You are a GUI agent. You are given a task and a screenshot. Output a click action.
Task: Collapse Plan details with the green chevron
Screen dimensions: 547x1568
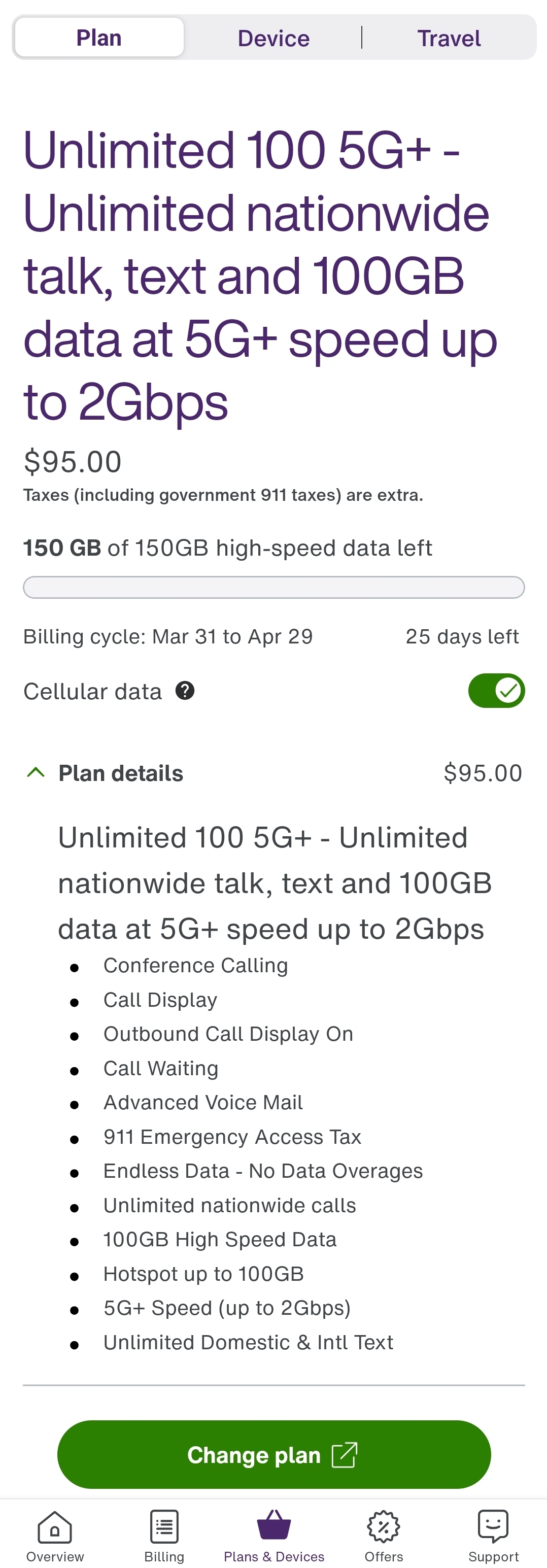36,772
